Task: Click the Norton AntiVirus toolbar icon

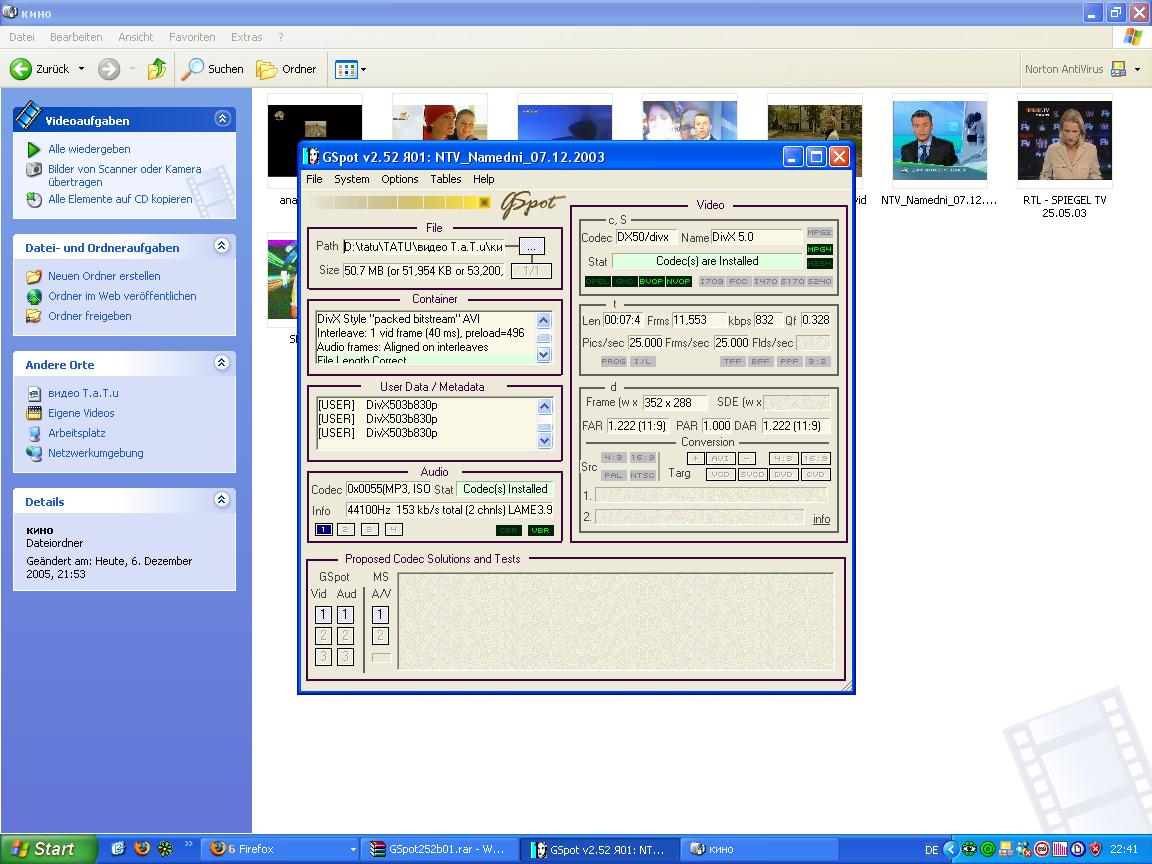Action: tap(1118, 69)
